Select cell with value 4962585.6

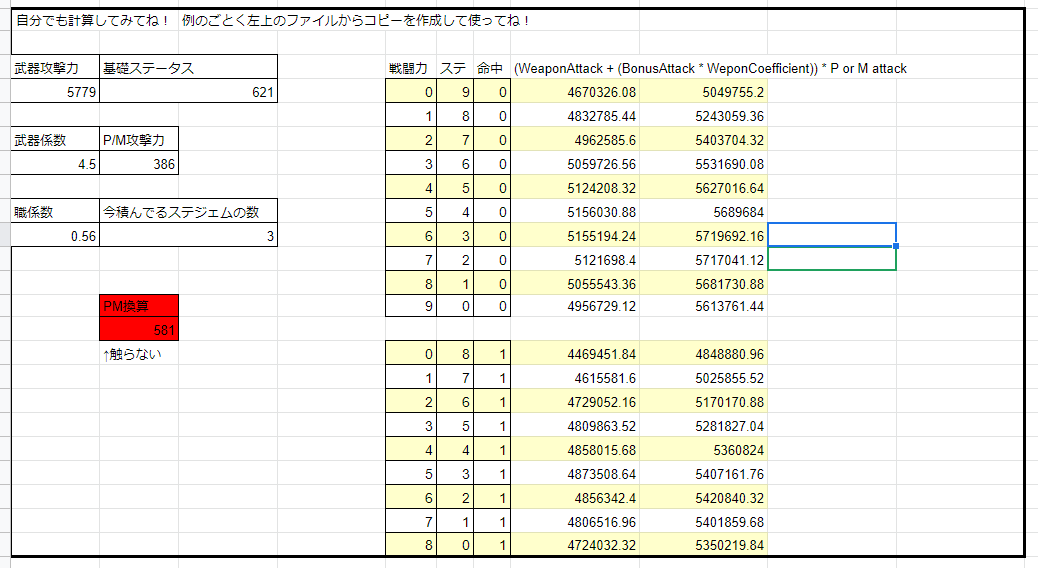575,140
